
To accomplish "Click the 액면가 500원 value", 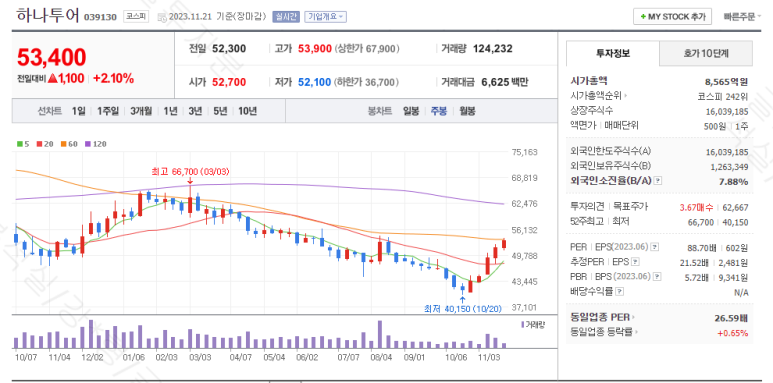I will [x=715, y=126].
